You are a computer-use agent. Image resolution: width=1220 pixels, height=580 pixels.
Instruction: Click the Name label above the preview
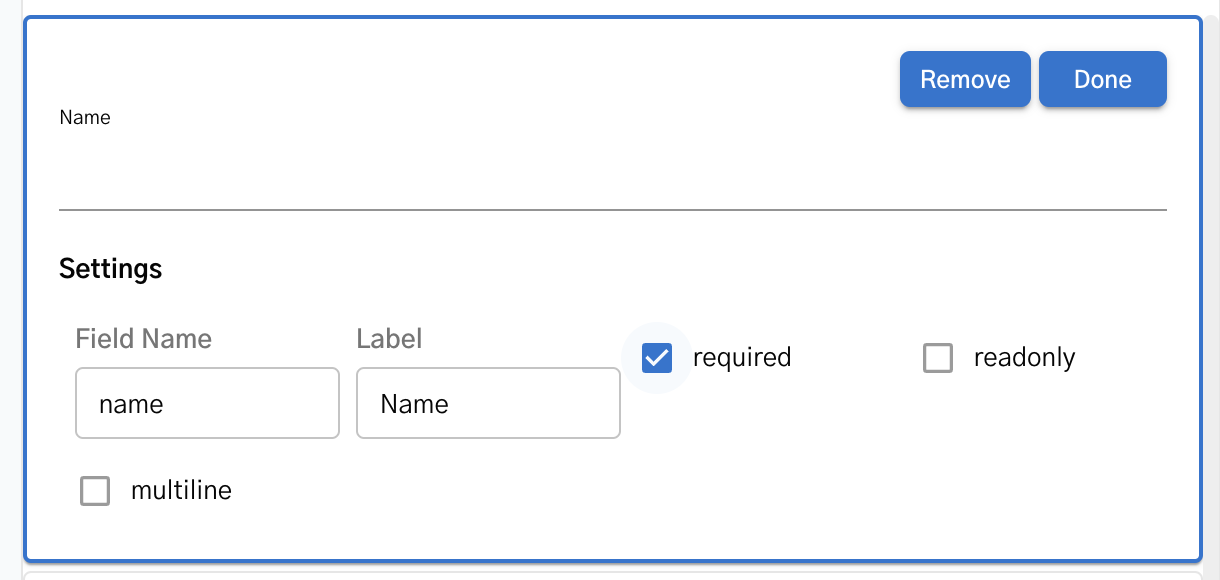(x=84, y=117)
